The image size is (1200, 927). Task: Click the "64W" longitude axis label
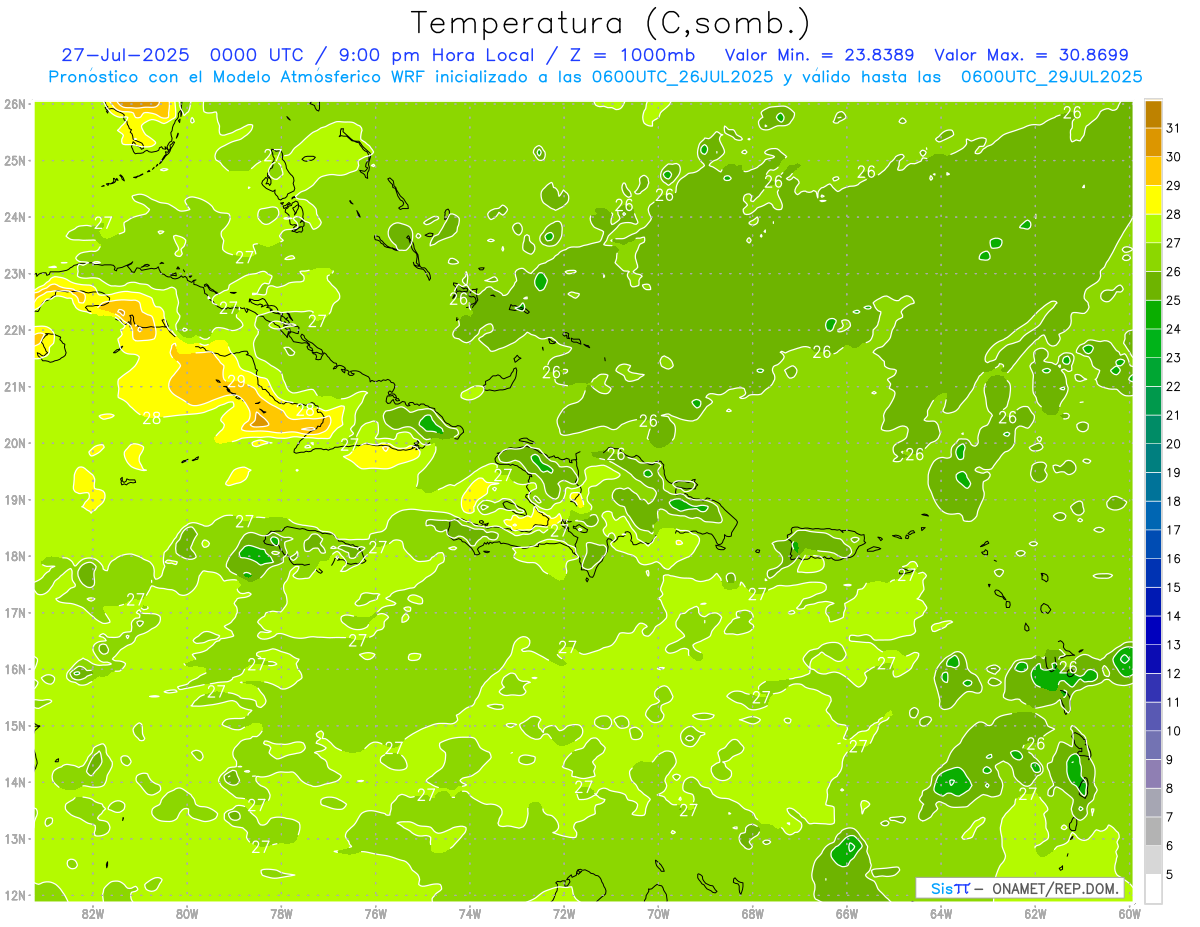[941, 913]
